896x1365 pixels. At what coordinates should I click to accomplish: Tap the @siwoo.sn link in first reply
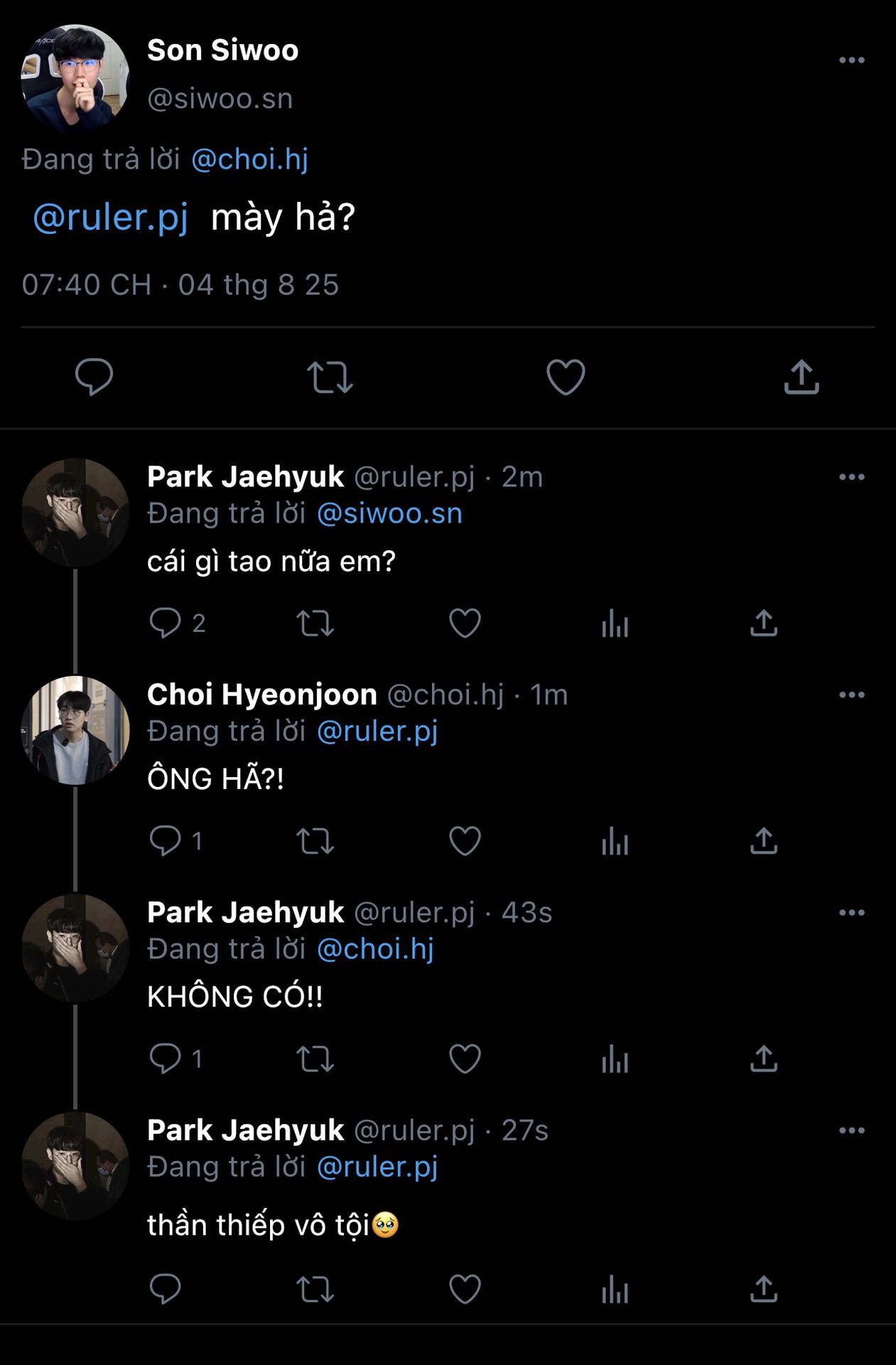pos(389,513)
